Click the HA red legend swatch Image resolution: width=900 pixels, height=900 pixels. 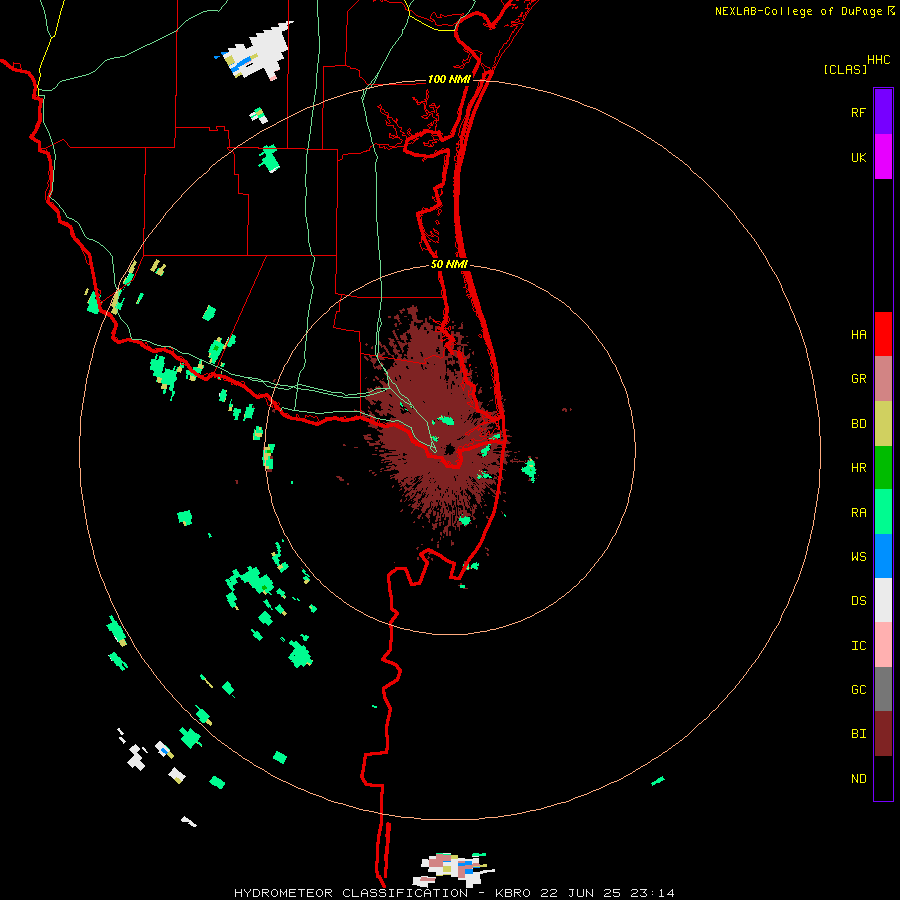tap(883, 334)
